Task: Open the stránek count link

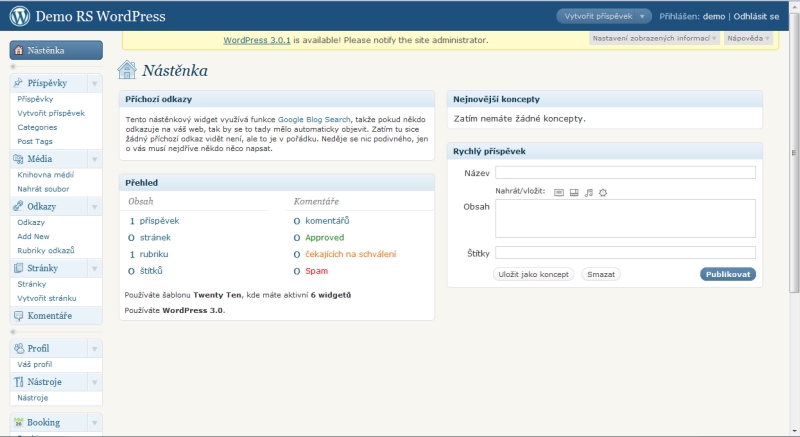Action: click(x=155, y=238)
